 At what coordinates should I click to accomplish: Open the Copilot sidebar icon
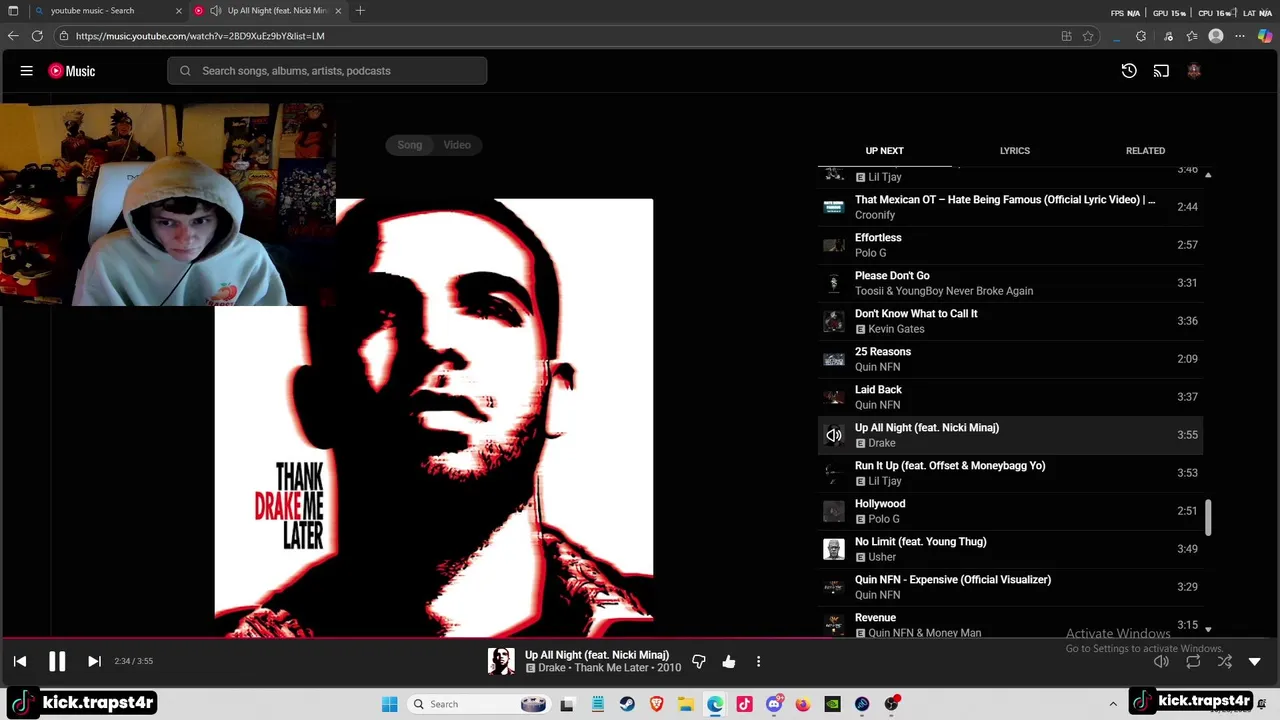coord(1265,36)
